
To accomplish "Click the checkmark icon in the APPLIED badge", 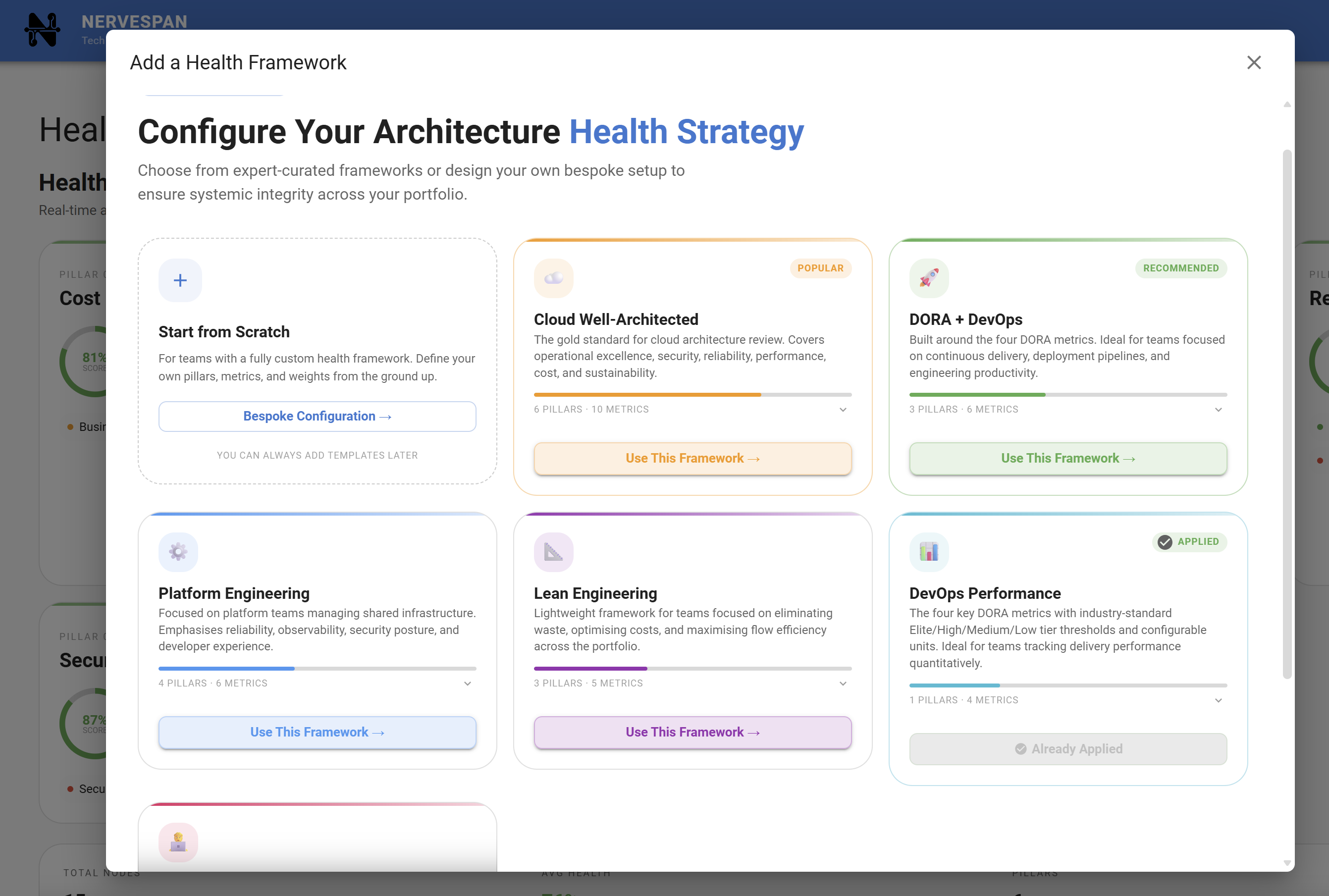I will coord(1165,542).
